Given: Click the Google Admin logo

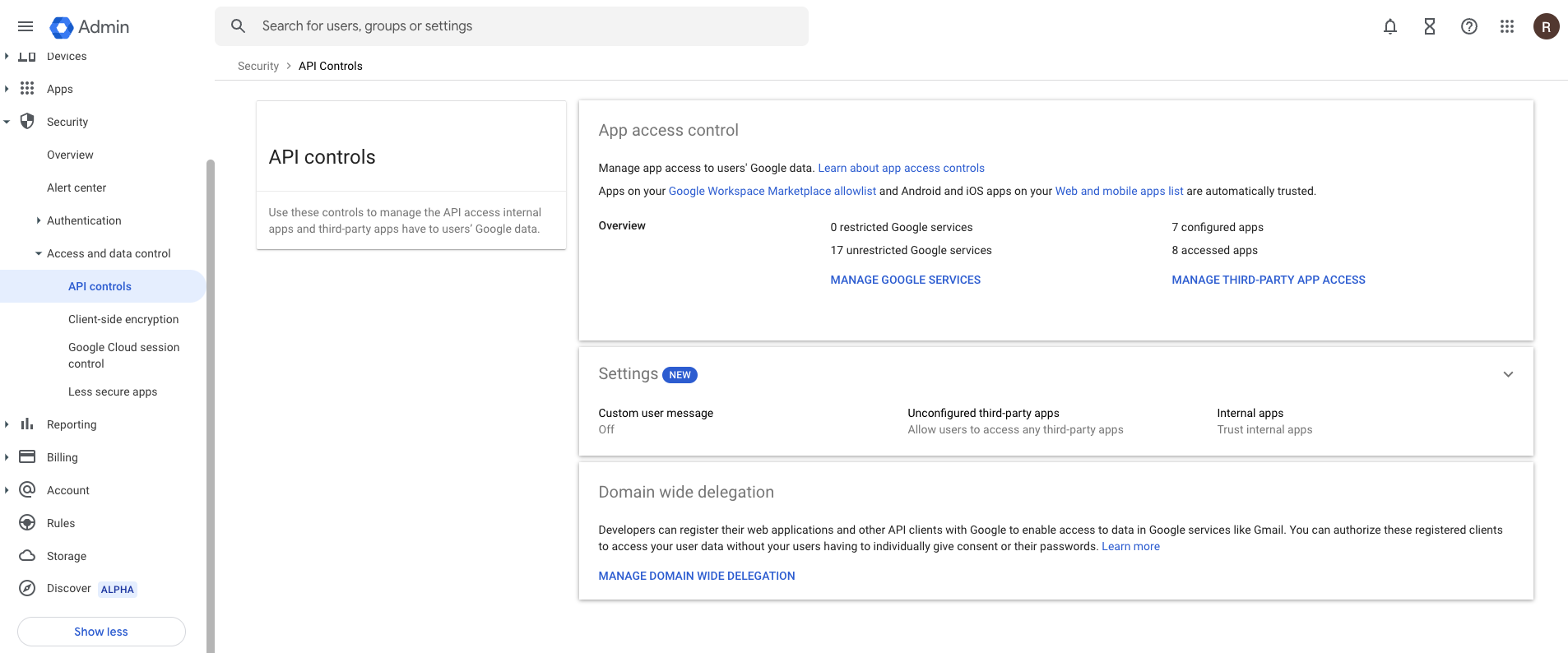Looking at the screenshot, I should pos(90,26).
